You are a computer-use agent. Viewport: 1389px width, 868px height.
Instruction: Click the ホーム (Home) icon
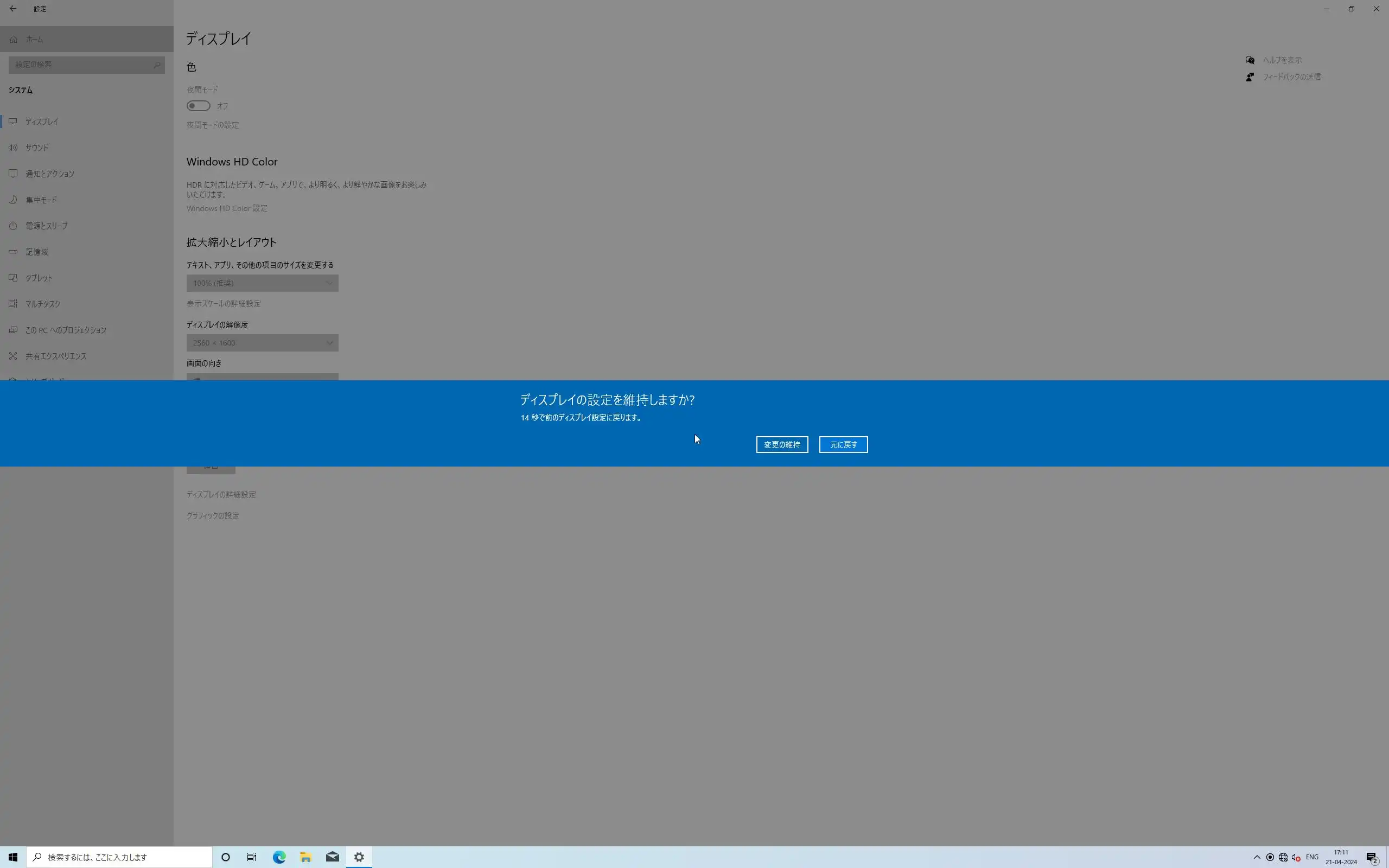pyautogui.click(x=14, y=39)
